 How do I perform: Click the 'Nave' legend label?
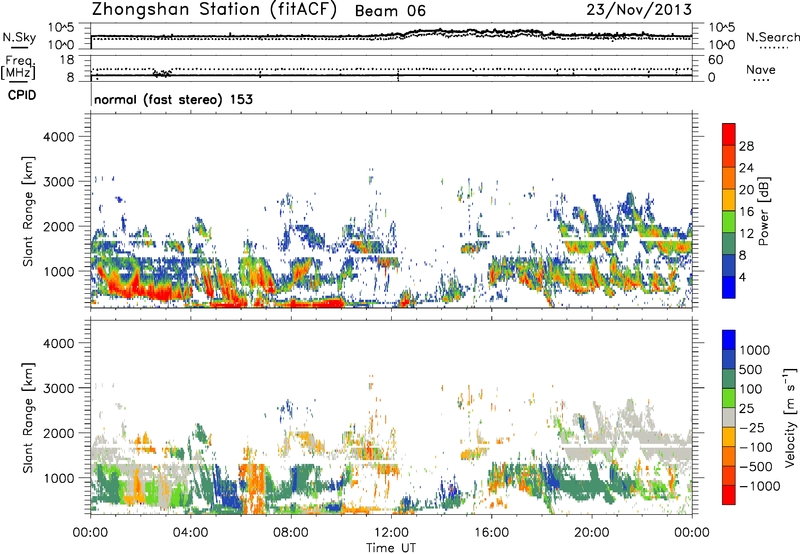pyautogui.click(x=761, y=69)
